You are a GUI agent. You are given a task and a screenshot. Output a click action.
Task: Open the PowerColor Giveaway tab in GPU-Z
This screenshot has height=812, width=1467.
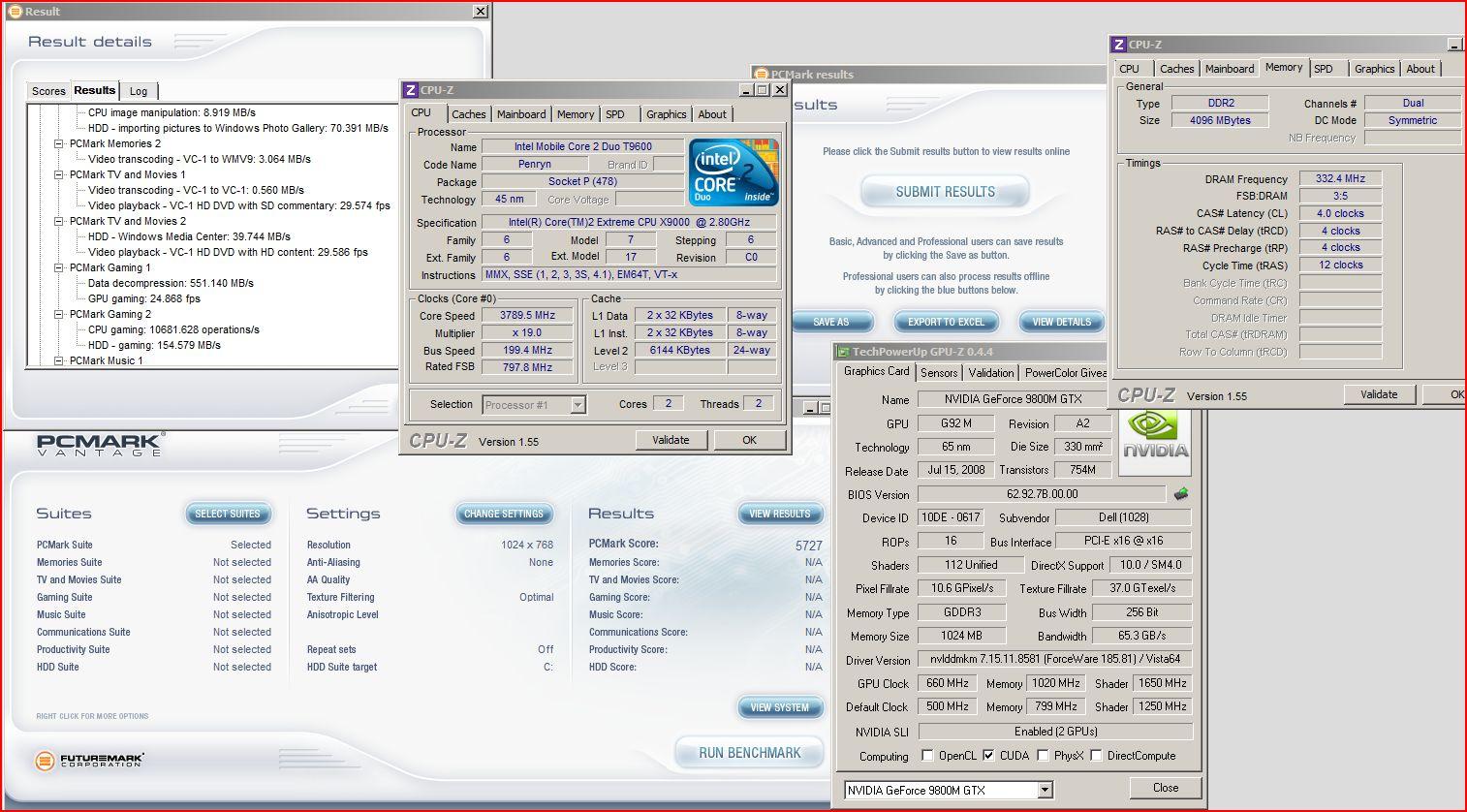pyautogui.click(x=1065, y=373)
